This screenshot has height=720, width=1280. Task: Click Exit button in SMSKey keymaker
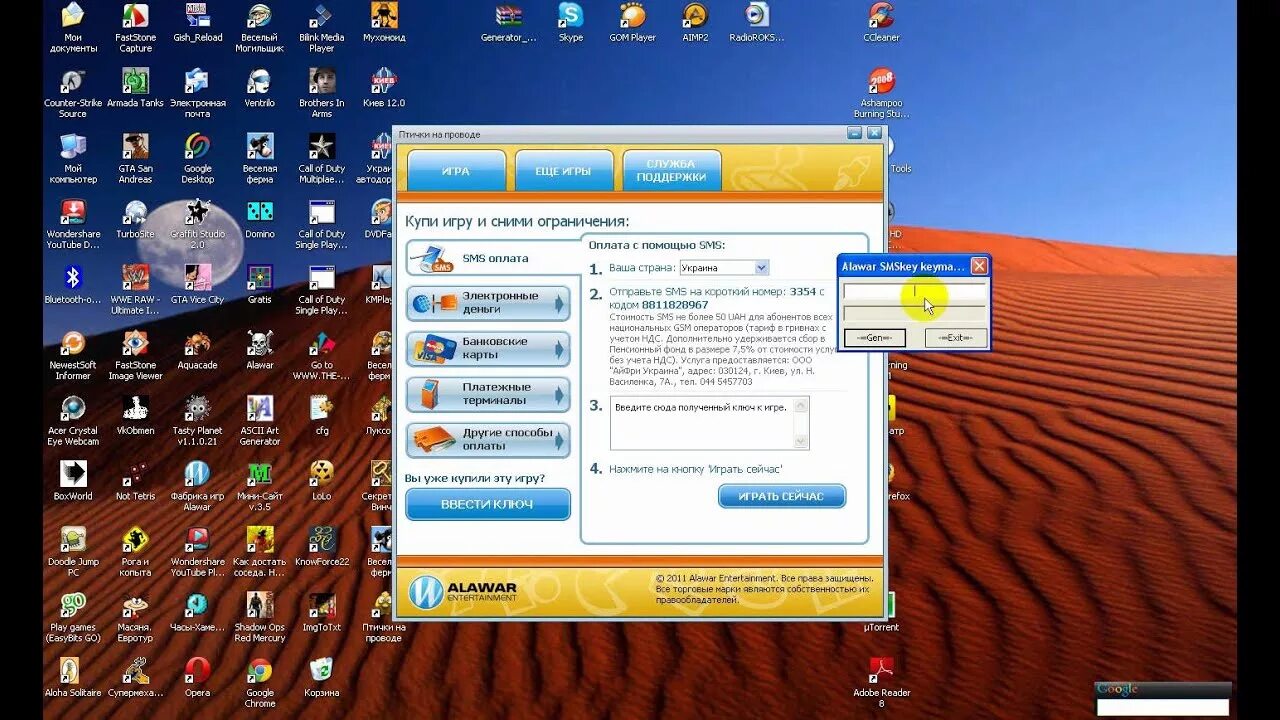pos(956,338)
